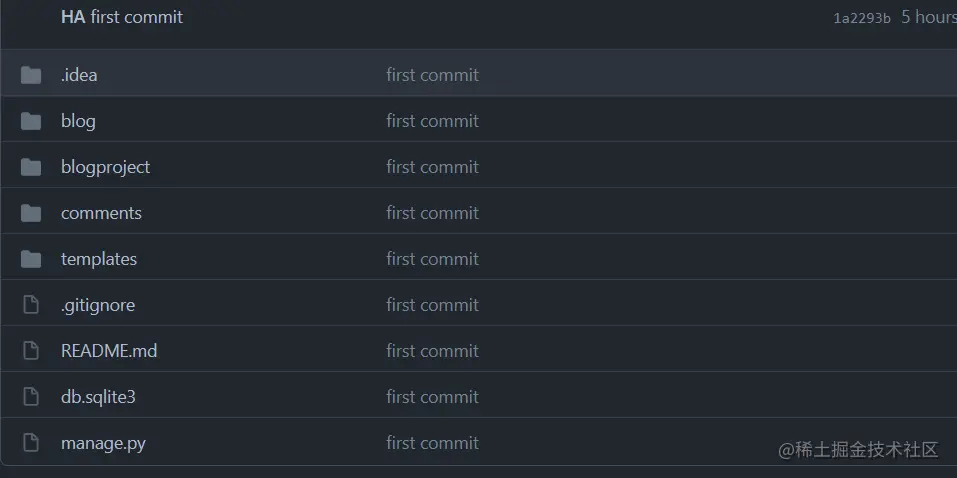Screen dimensions: 957x478
Task: Open commit message beside comments folder
Action: [x=432, y=213]
